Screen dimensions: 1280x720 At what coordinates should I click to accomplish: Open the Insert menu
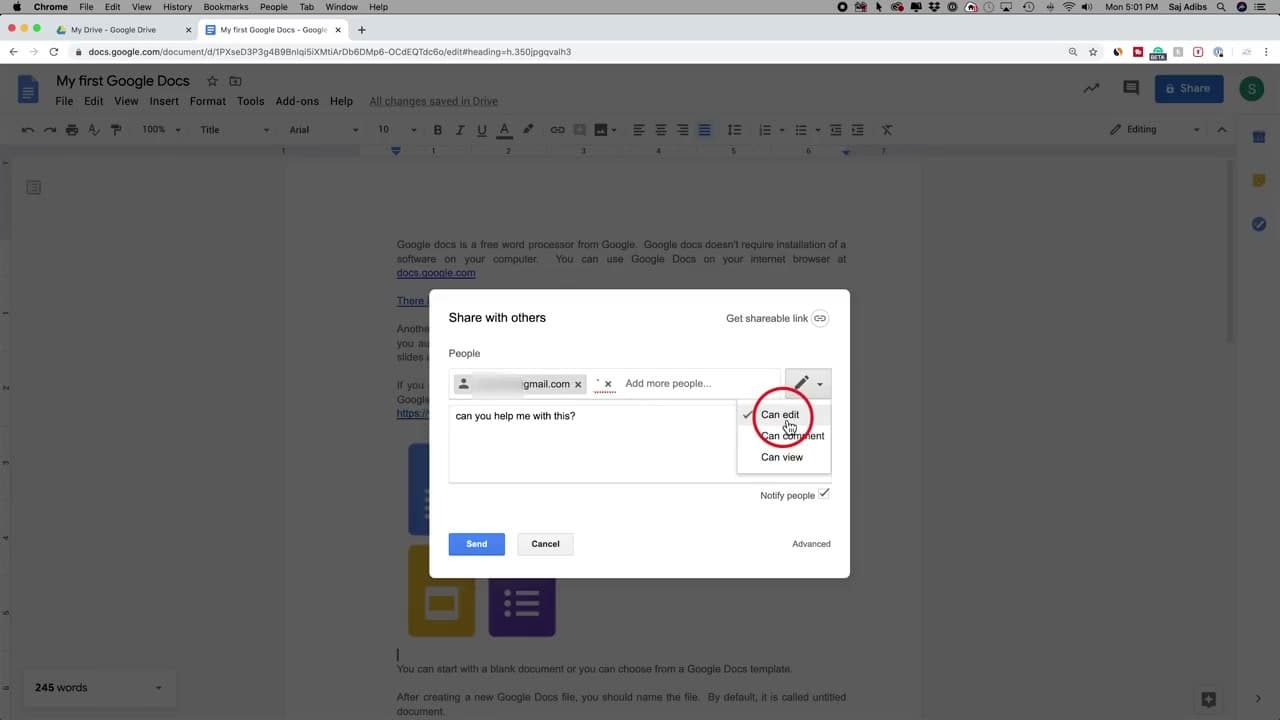point(164,101)
